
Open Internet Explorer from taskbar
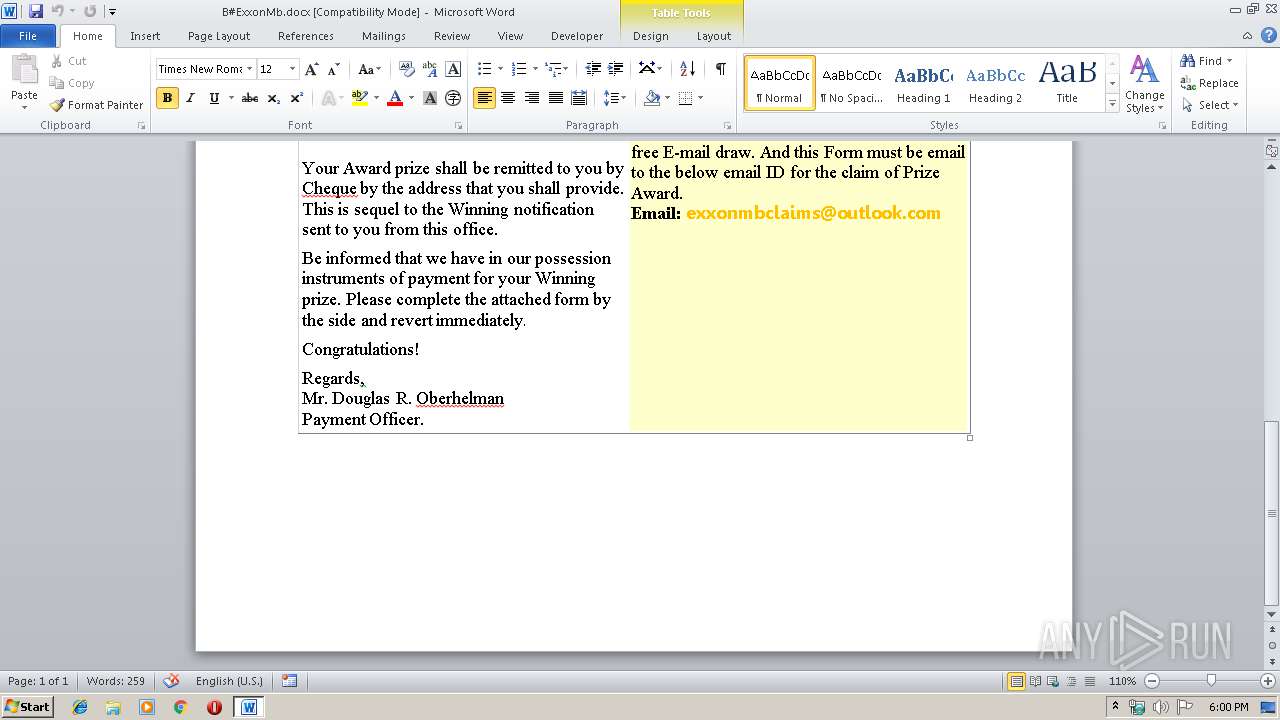pos(80,706)
